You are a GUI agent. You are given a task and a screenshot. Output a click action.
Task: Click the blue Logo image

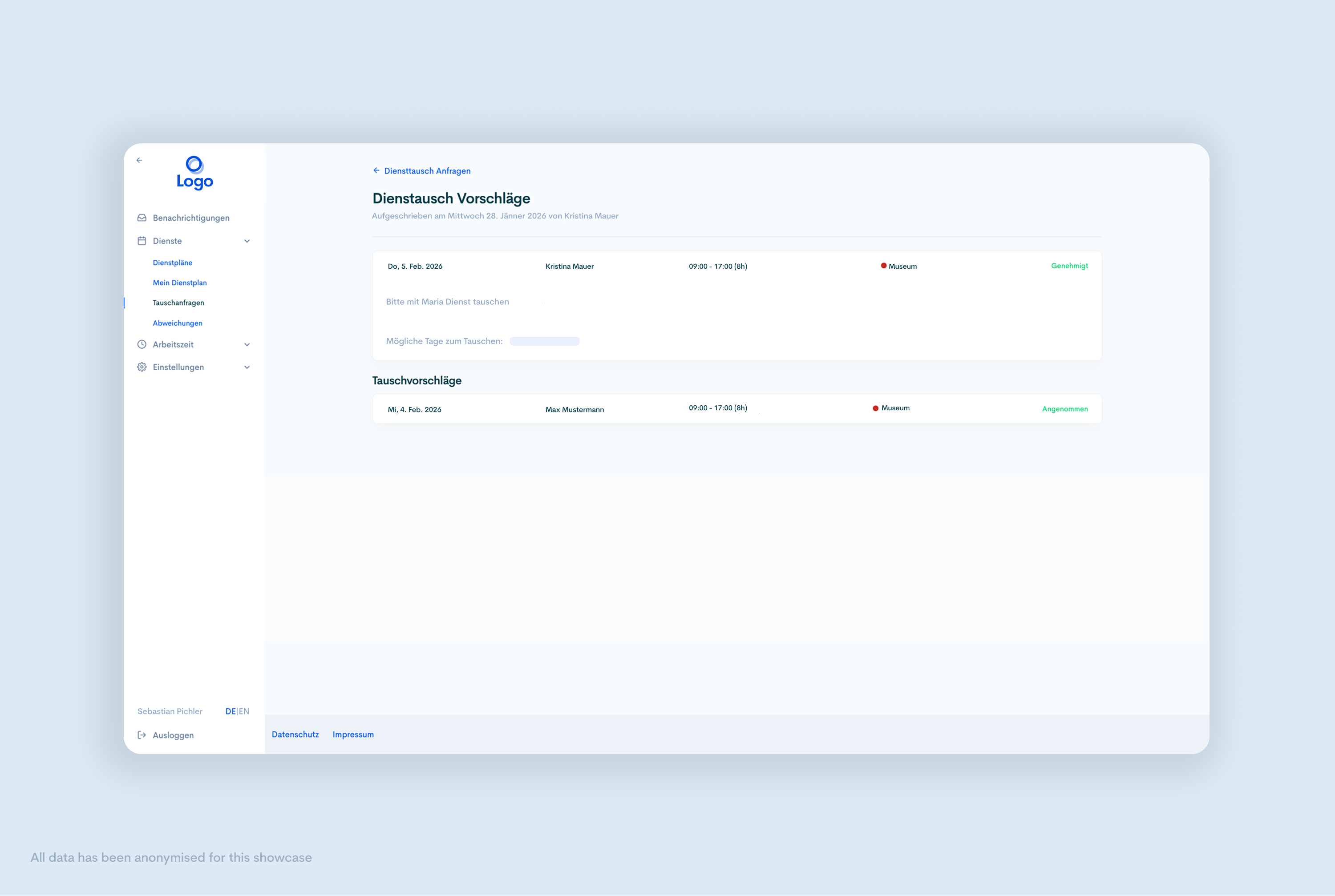point(195,173)
